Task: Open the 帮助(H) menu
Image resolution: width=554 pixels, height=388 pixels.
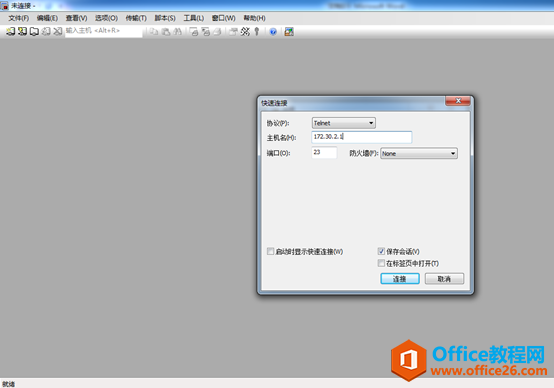Action: pyautogui.click(x=254, y=18)
